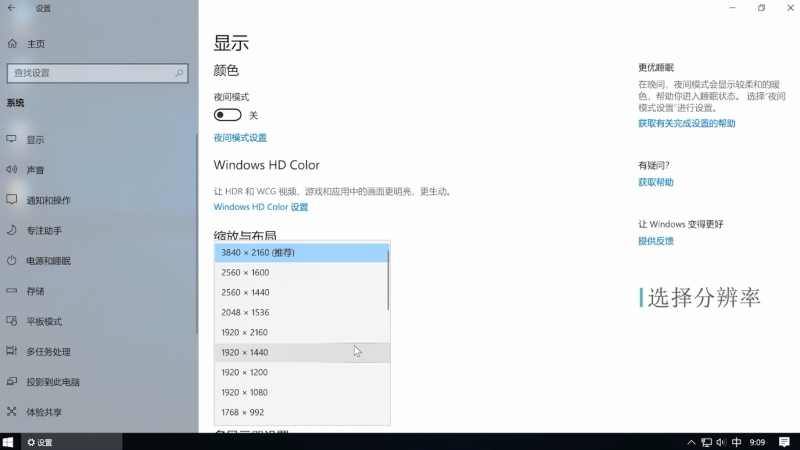Pick 1920 × 1200 resolution
Image resolution: width=800 pixels, height=450 pixels.
302,372
